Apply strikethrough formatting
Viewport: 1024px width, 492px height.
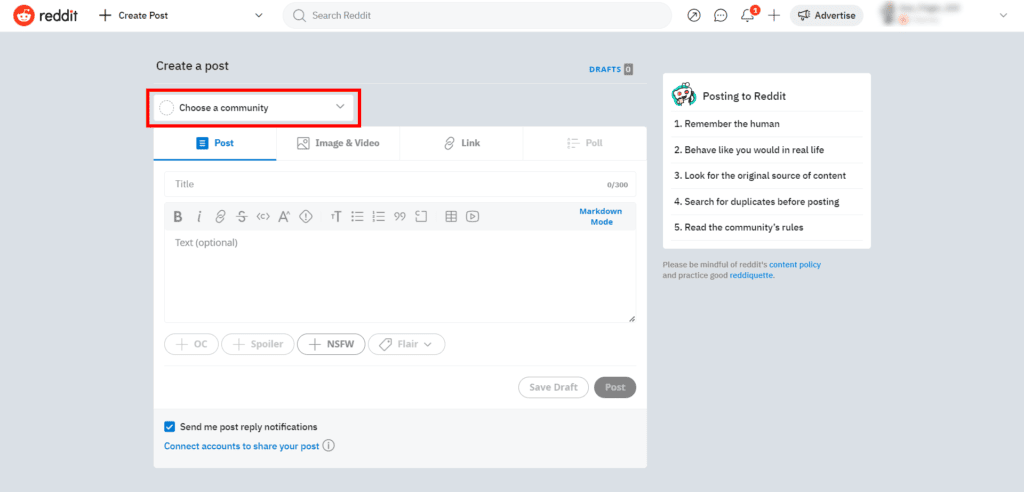pyautogui.click(x=241, y=216)
